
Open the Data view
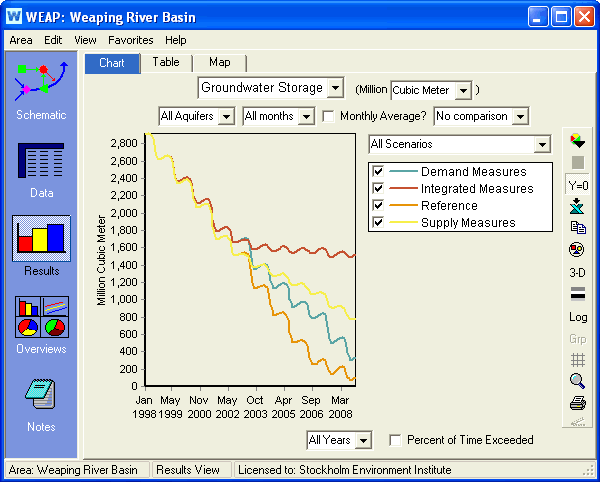pos(41,170)
